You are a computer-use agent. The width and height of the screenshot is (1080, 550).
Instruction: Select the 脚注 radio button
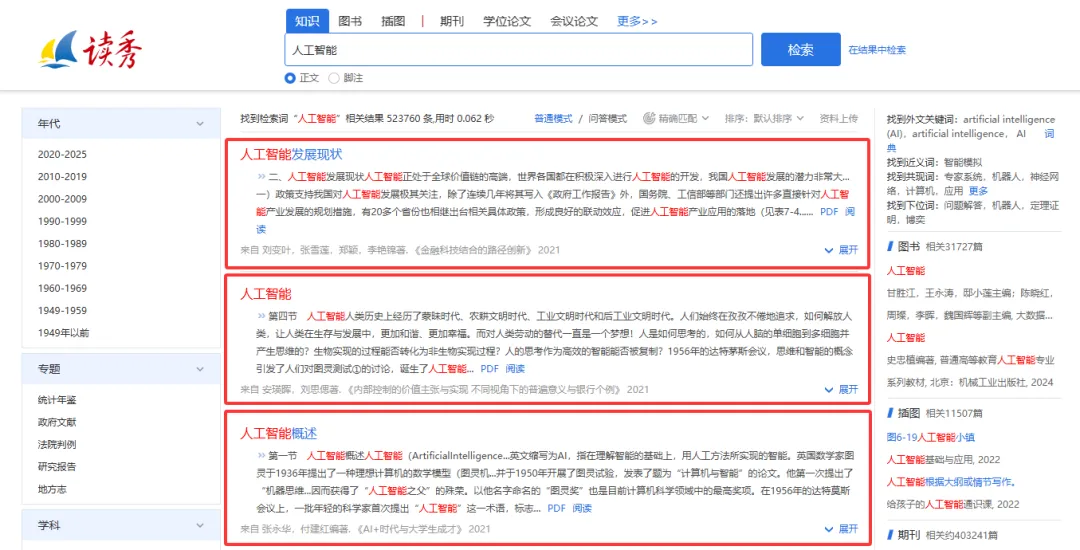point(334,78)
